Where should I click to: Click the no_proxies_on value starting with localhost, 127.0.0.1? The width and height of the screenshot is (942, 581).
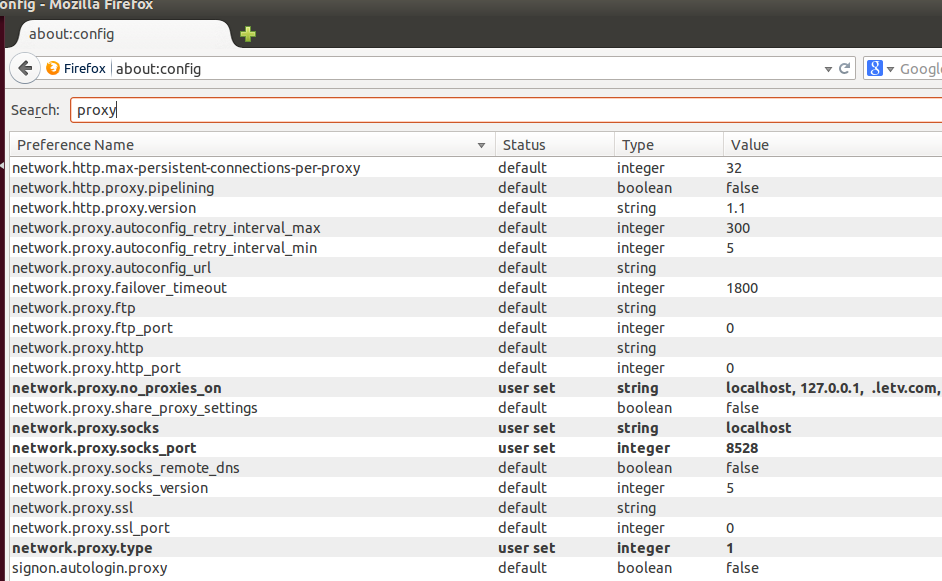833,388
